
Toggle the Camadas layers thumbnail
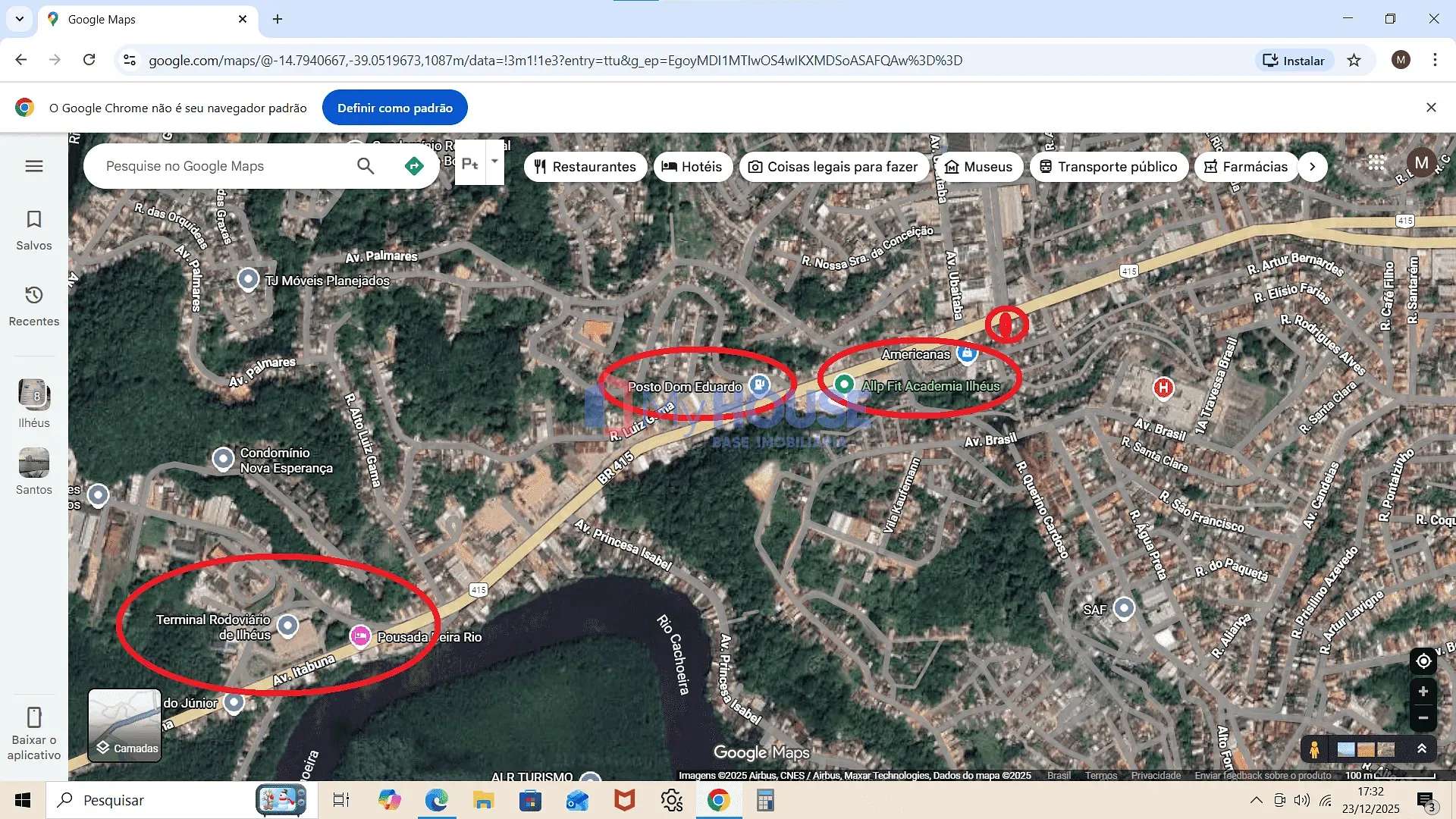click(125, 725)
